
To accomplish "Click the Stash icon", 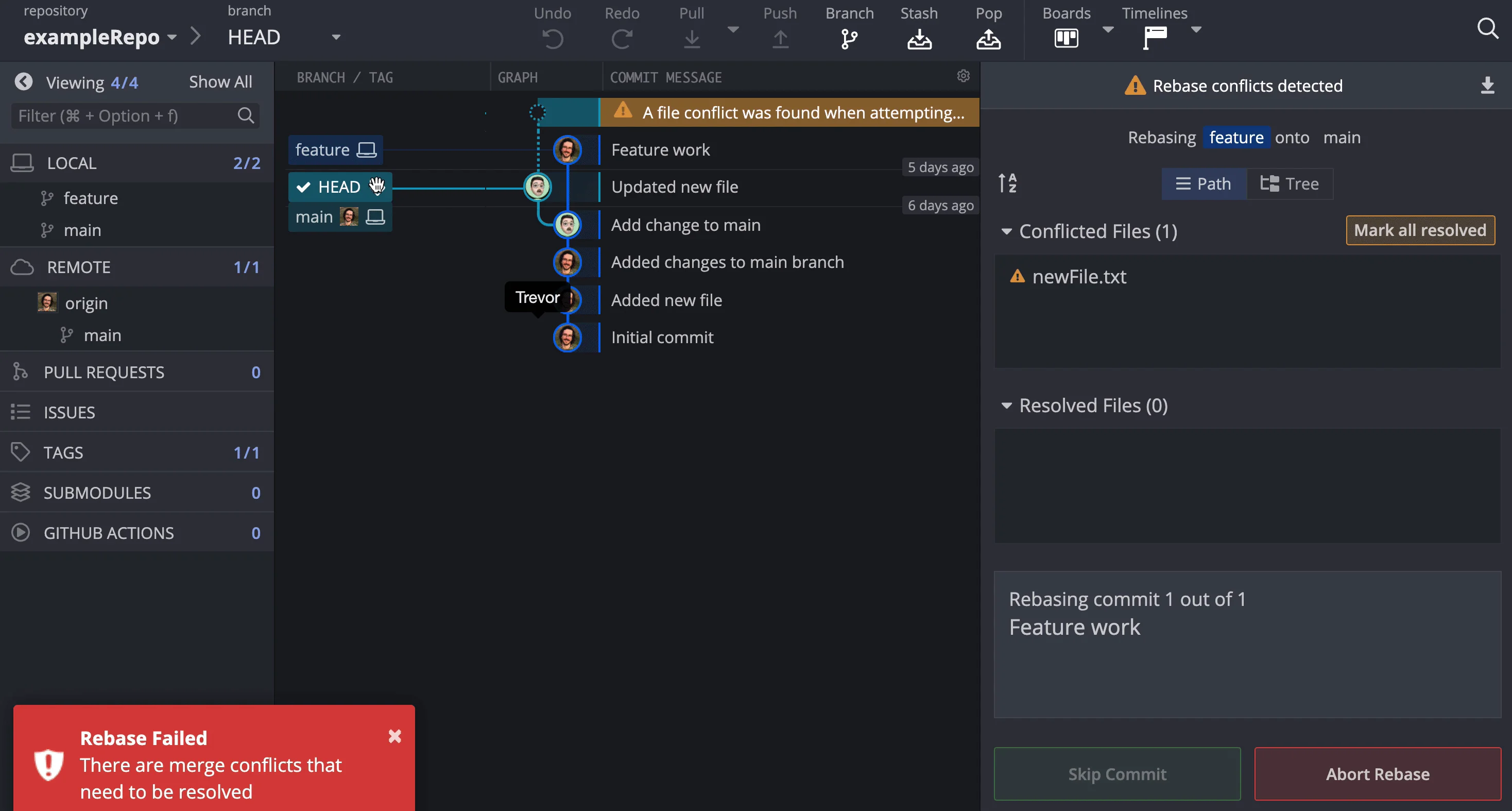I will pos(919,39).
